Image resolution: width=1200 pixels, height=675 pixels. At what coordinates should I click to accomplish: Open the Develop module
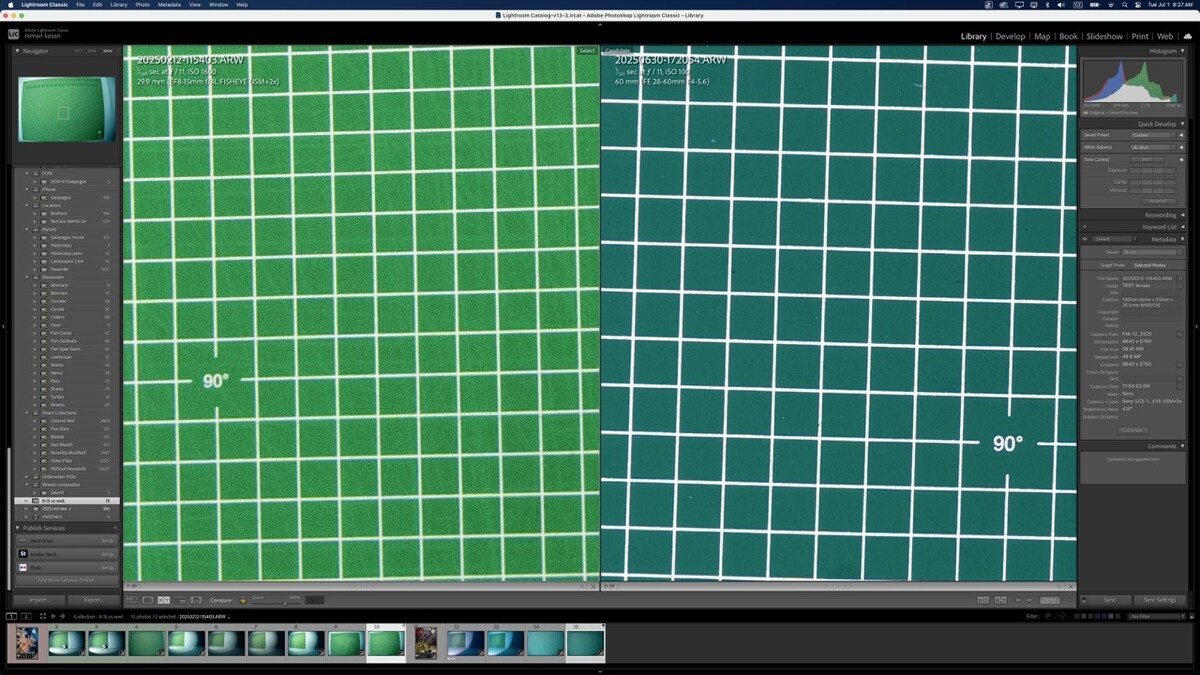(x=1010, y=36)
